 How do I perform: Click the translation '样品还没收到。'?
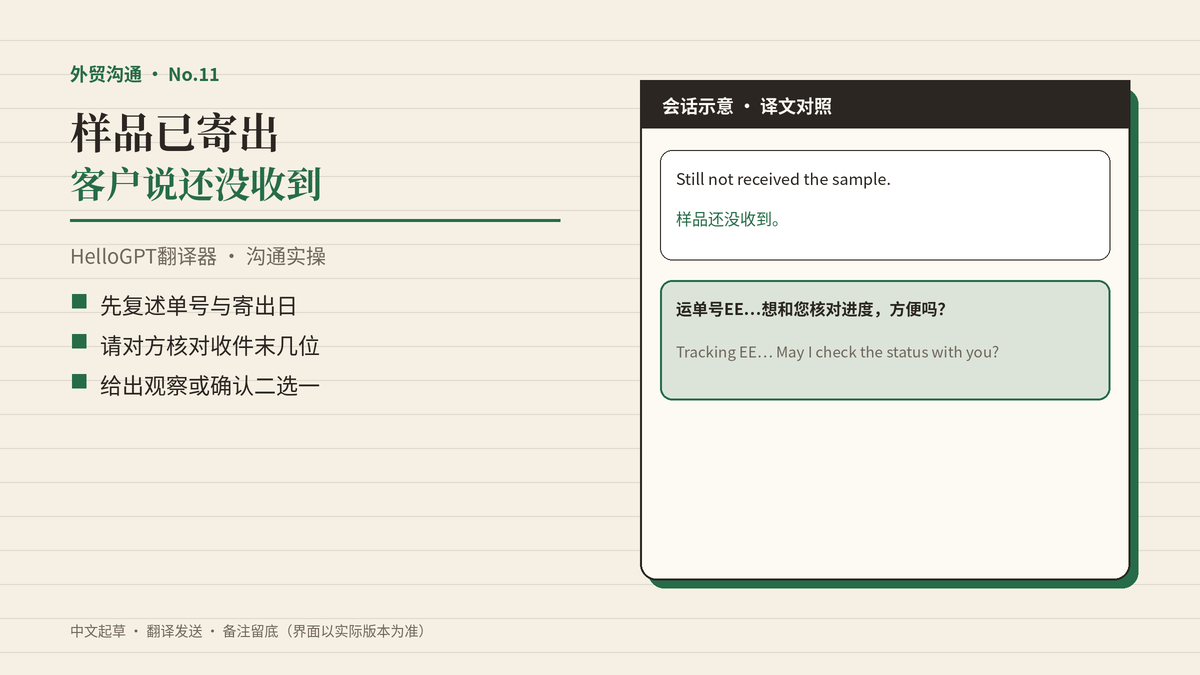[729, 219]
